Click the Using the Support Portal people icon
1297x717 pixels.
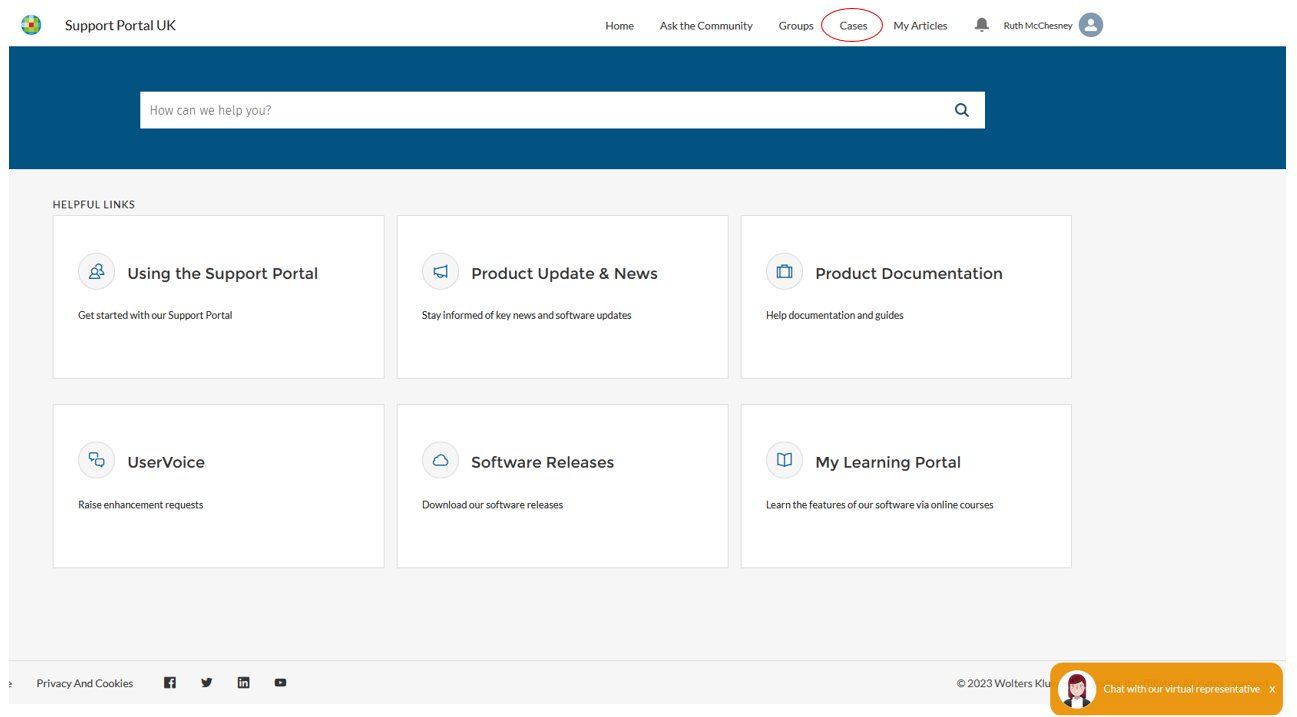tap(96, 271)
